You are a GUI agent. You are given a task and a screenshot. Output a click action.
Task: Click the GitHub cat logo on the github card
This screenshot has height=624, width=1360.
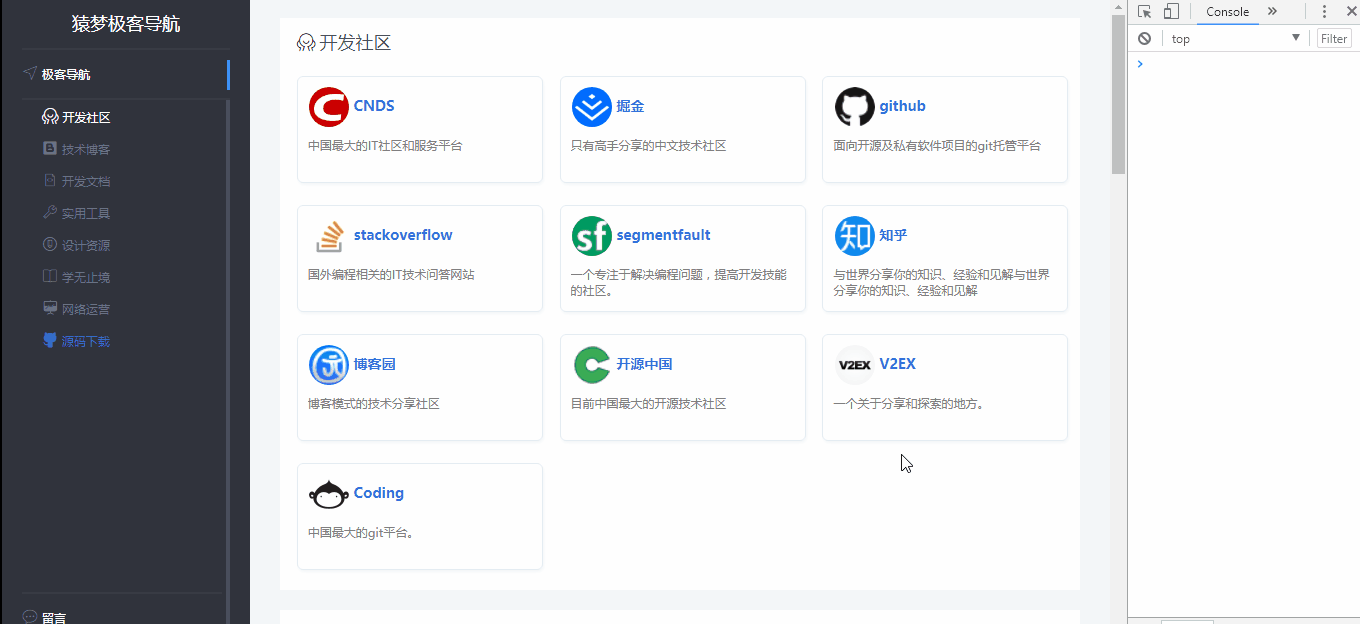click(x=854, y=106)
